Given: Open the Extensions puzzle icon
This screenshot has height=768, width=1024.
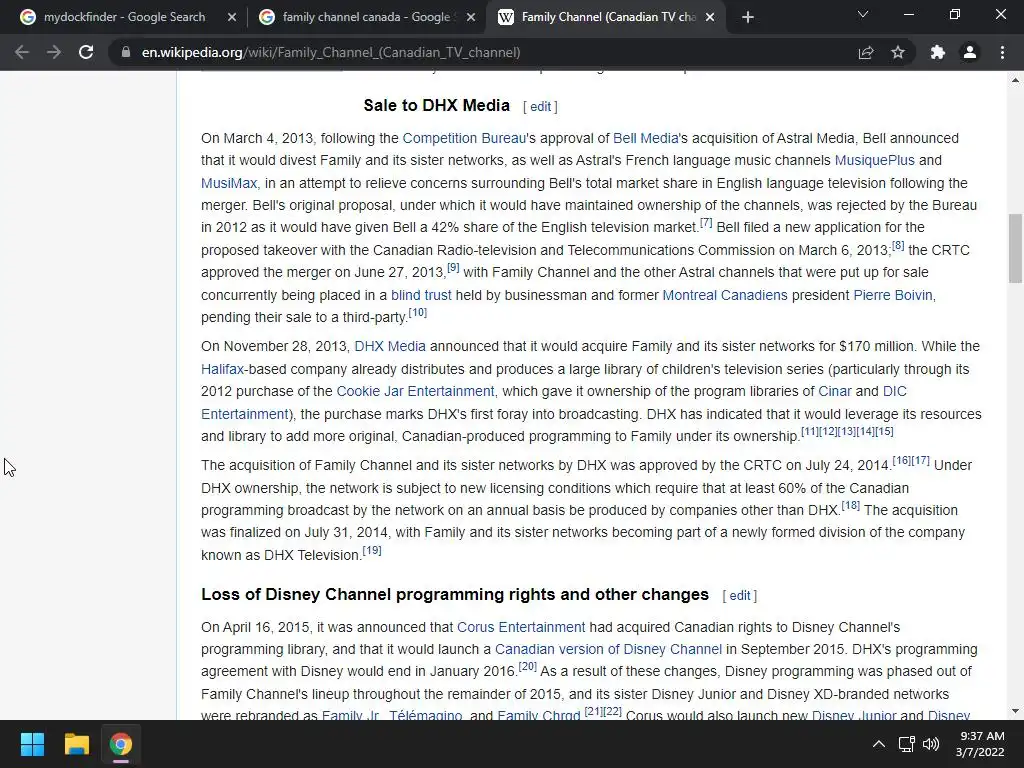Looking at the screenshot, I should coord(938,52).
